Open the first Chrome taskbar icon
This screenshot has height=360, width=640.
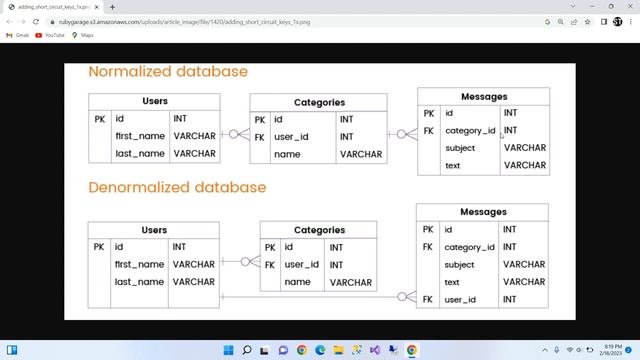point(302,350)
